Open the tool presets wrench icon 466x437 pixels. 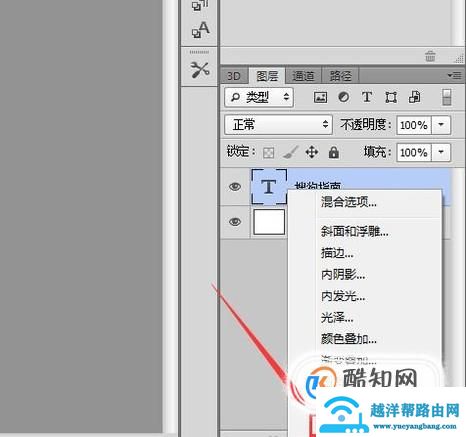200,70
